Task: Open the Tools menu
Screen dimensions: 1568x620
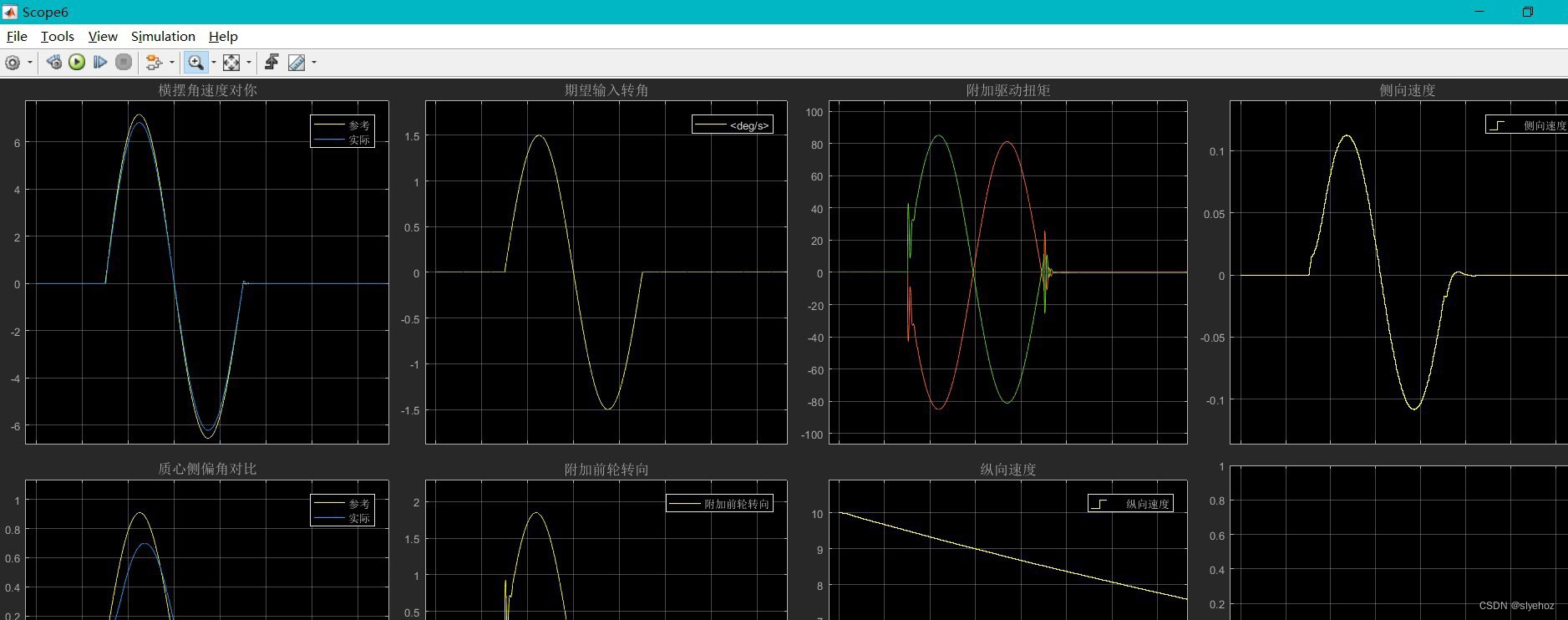Action: pos(58,37)
